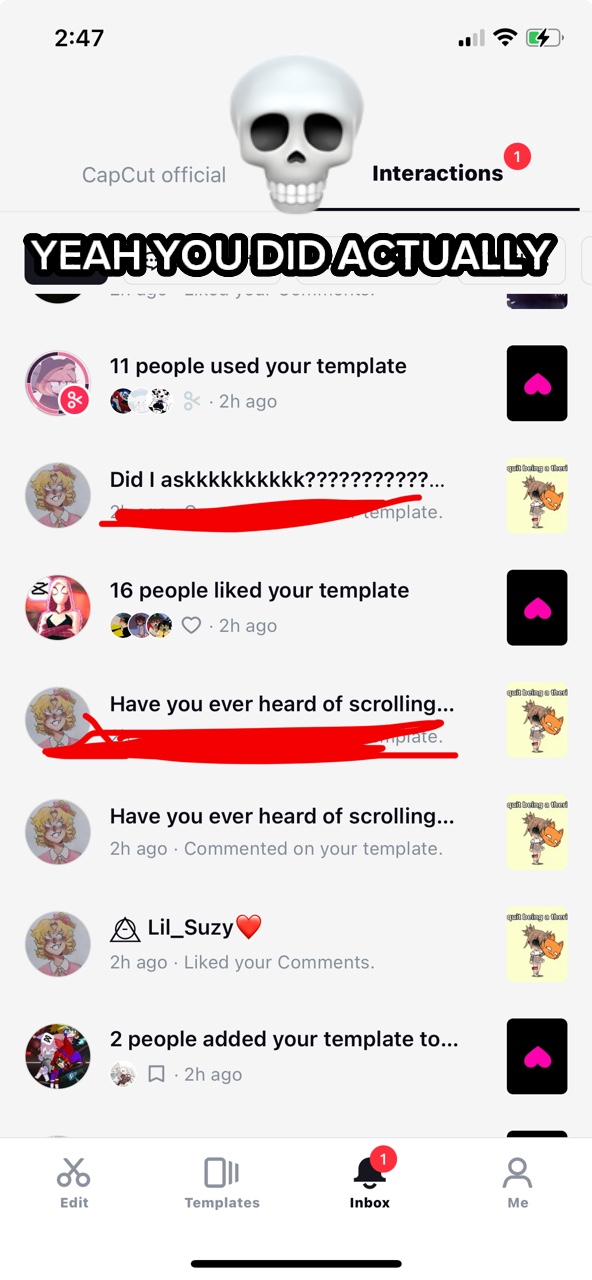Open 2 people added your template notification

coord(296,1056)
